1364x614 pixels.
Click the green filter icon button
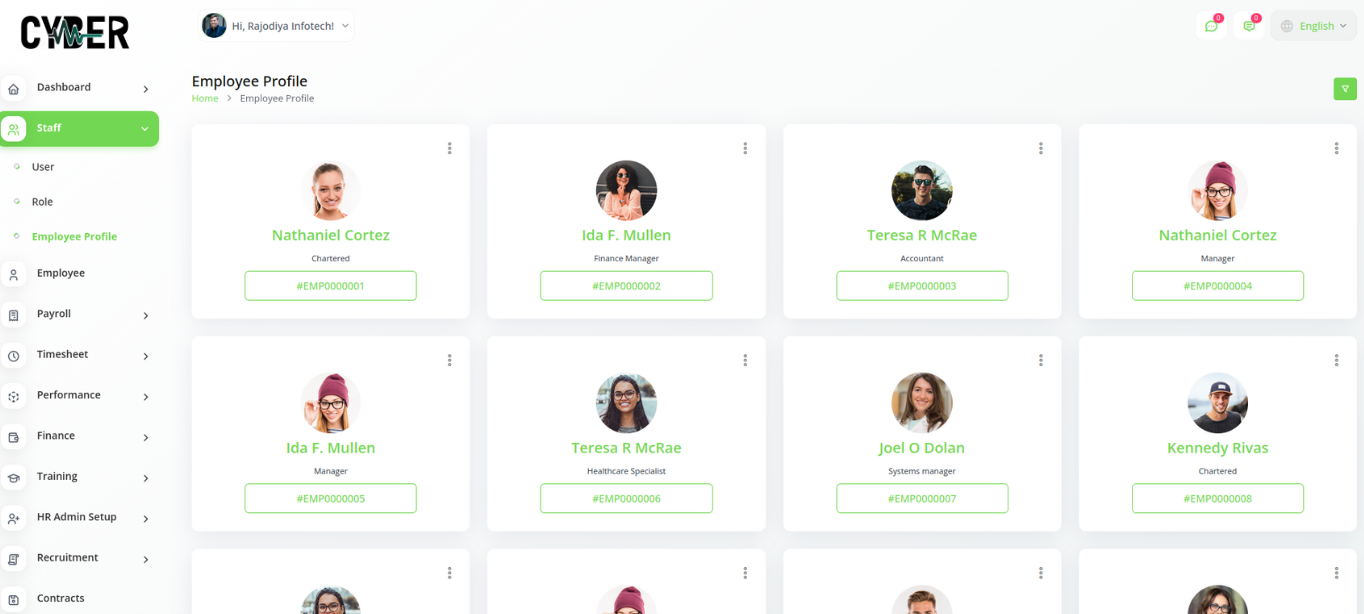pyautogui.click(x=1345, y=89)
